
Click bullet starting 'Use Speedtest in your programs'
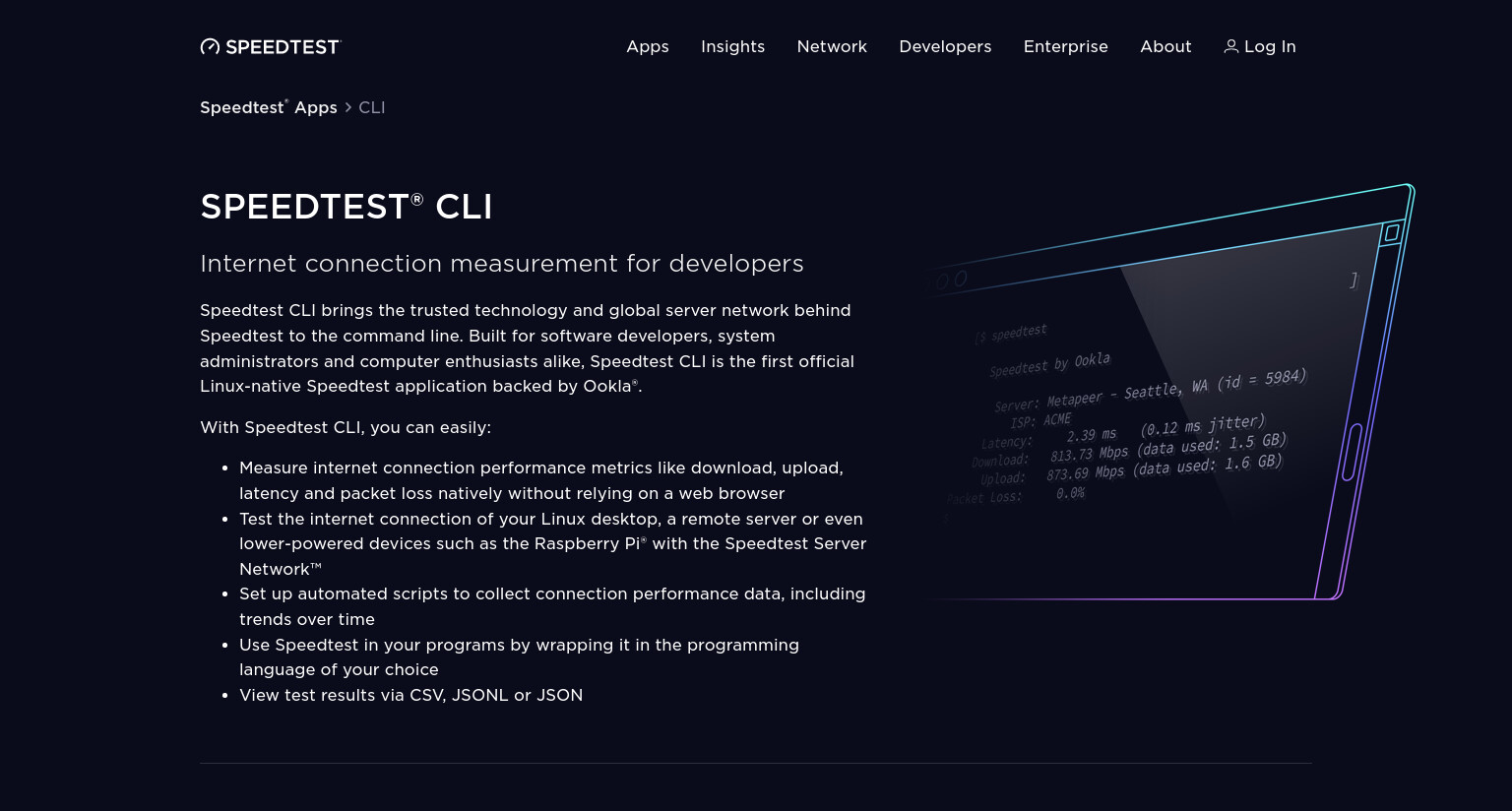coord(519,657)
